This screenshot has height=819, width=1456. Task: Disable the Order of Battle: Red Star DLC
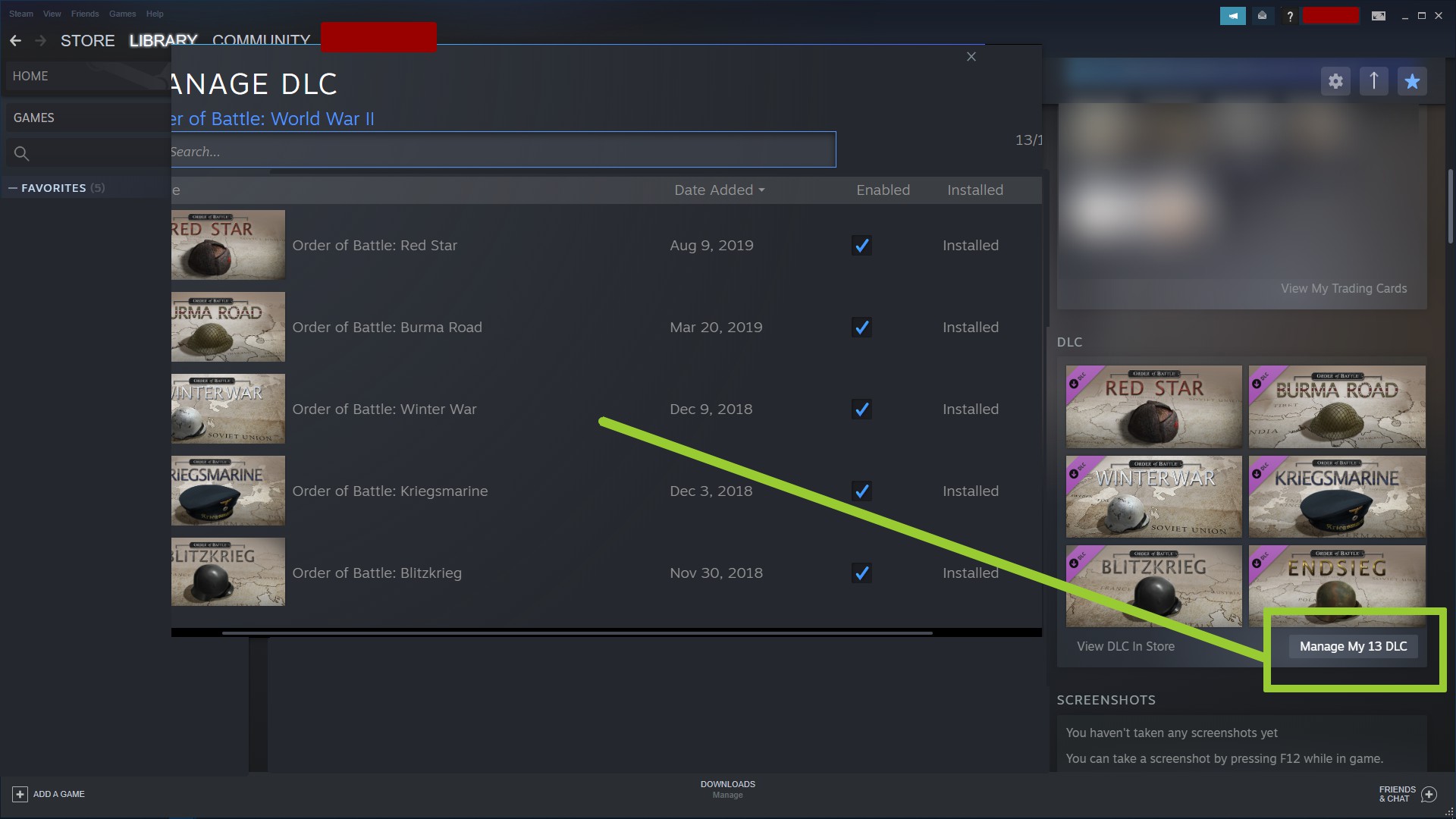[861, 245]
